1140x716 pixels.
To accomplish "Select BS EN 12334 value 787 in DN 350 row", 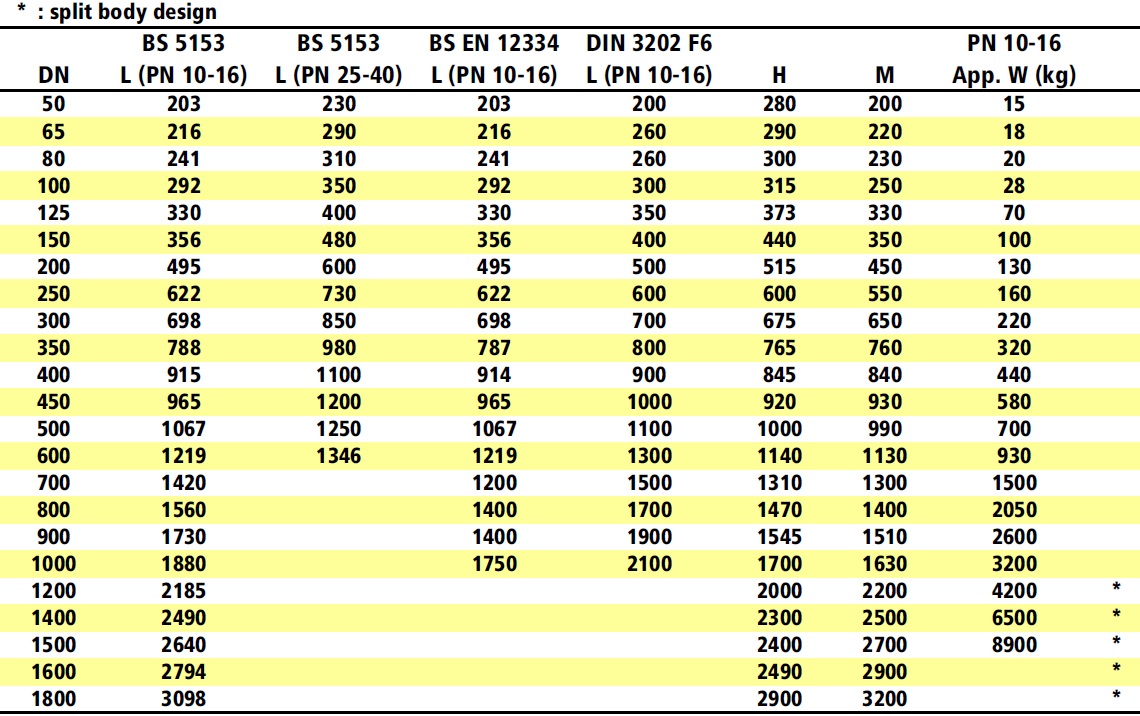I will 494,347.
